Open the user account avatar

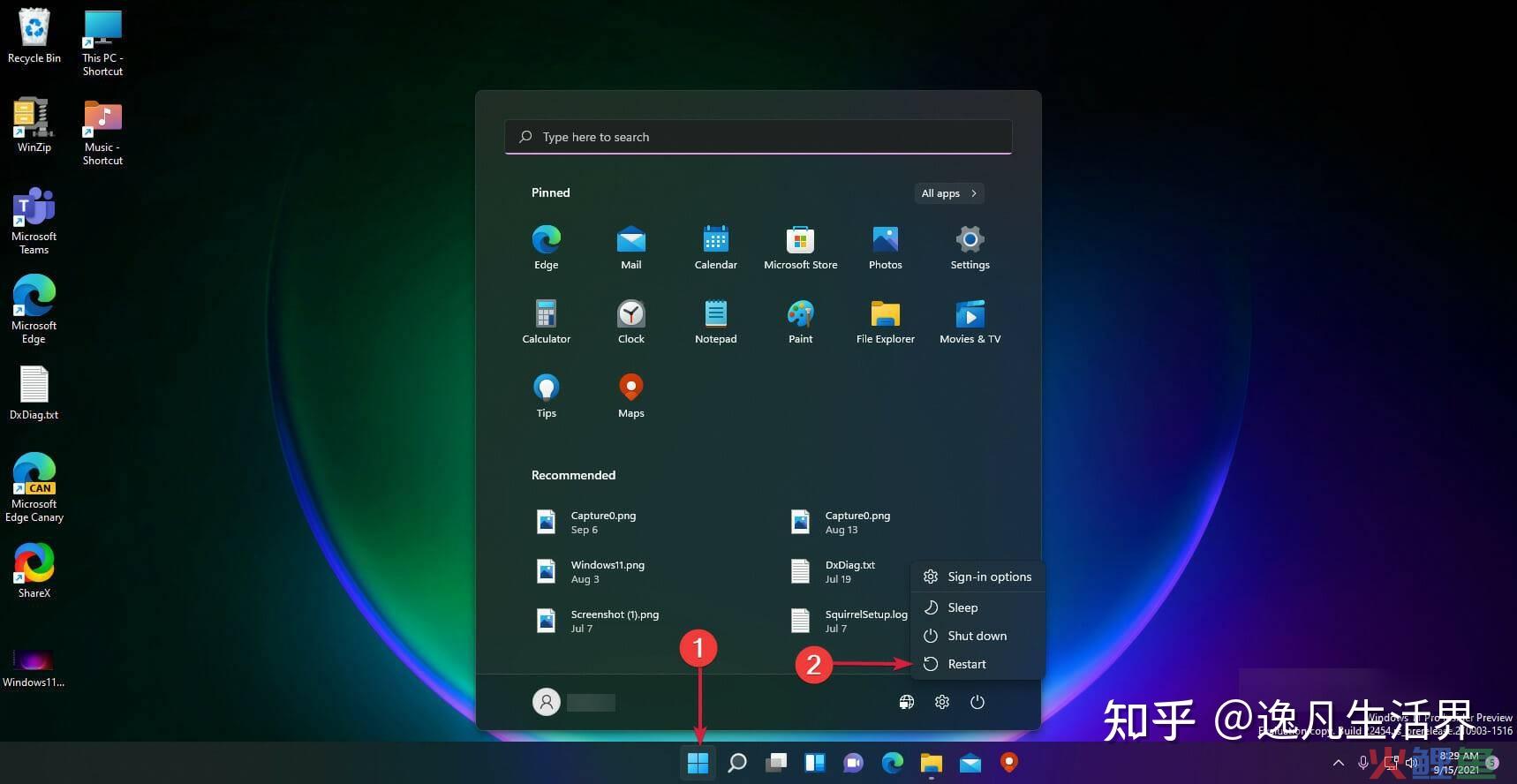(x=546, y=702)
